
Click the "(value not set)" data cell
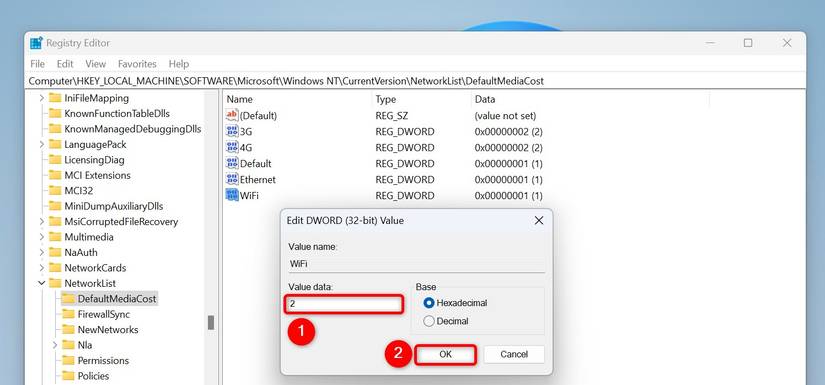pyautogui.click(x=505, y=116)
